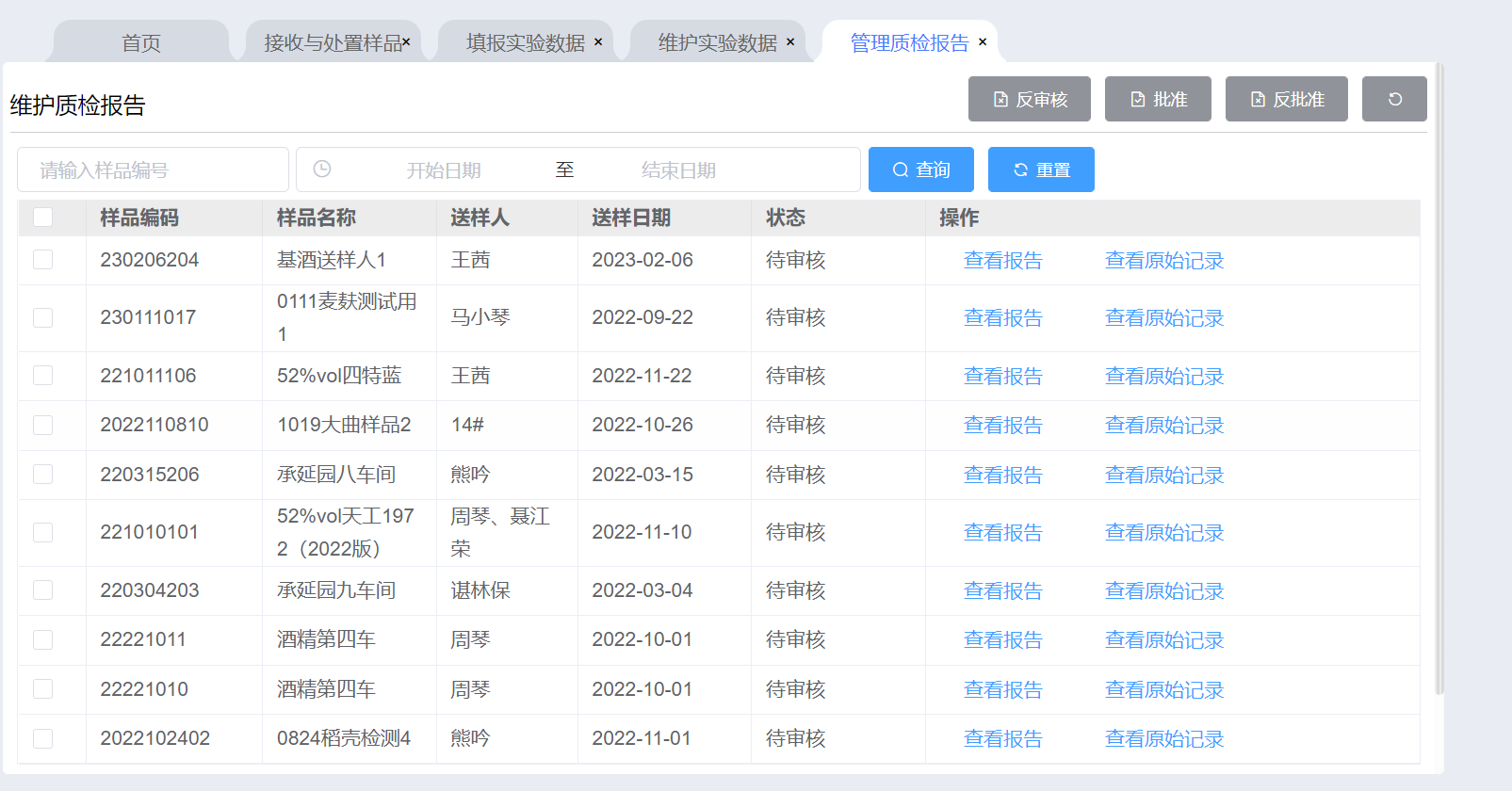1512x791 pixels.
Task: Check the row for sample 230111017
Action: click(42, 317)
